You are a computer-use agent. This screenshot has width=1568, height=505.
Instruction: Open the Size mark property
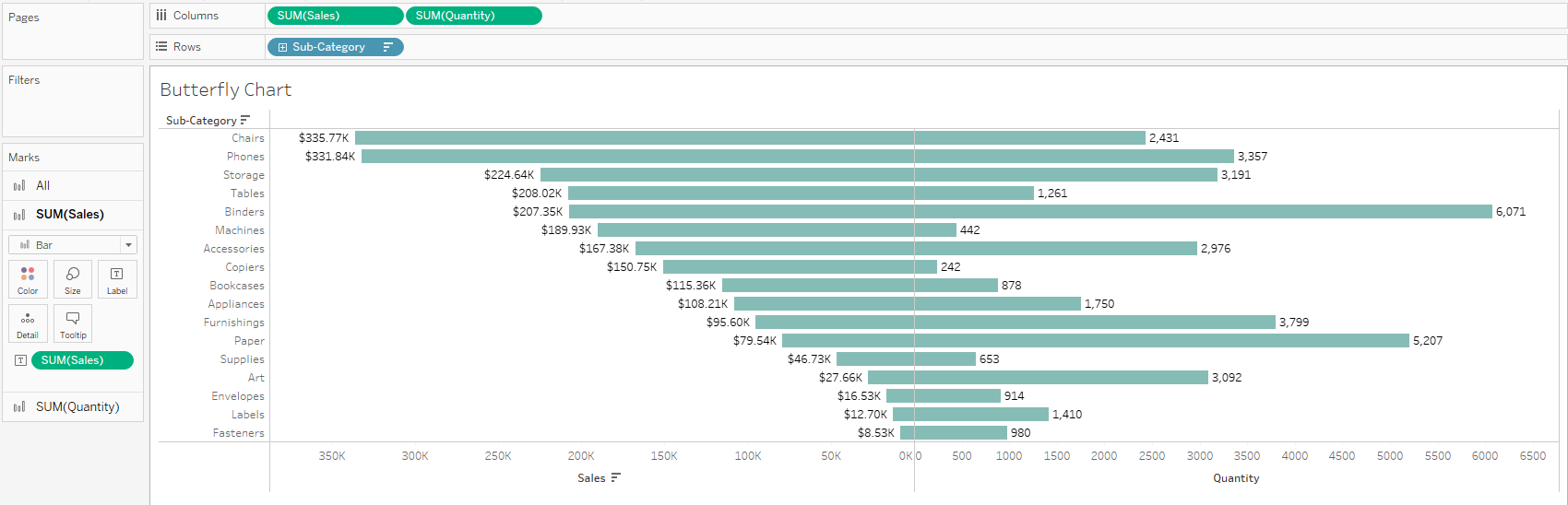[x=73, y=278]
